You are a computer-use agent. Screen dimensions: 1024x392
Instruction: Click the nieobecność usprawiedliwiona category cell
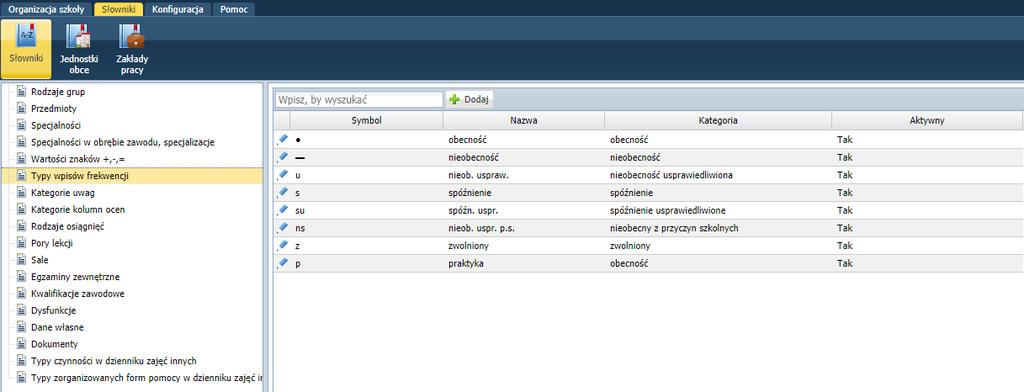click(718, 175)
